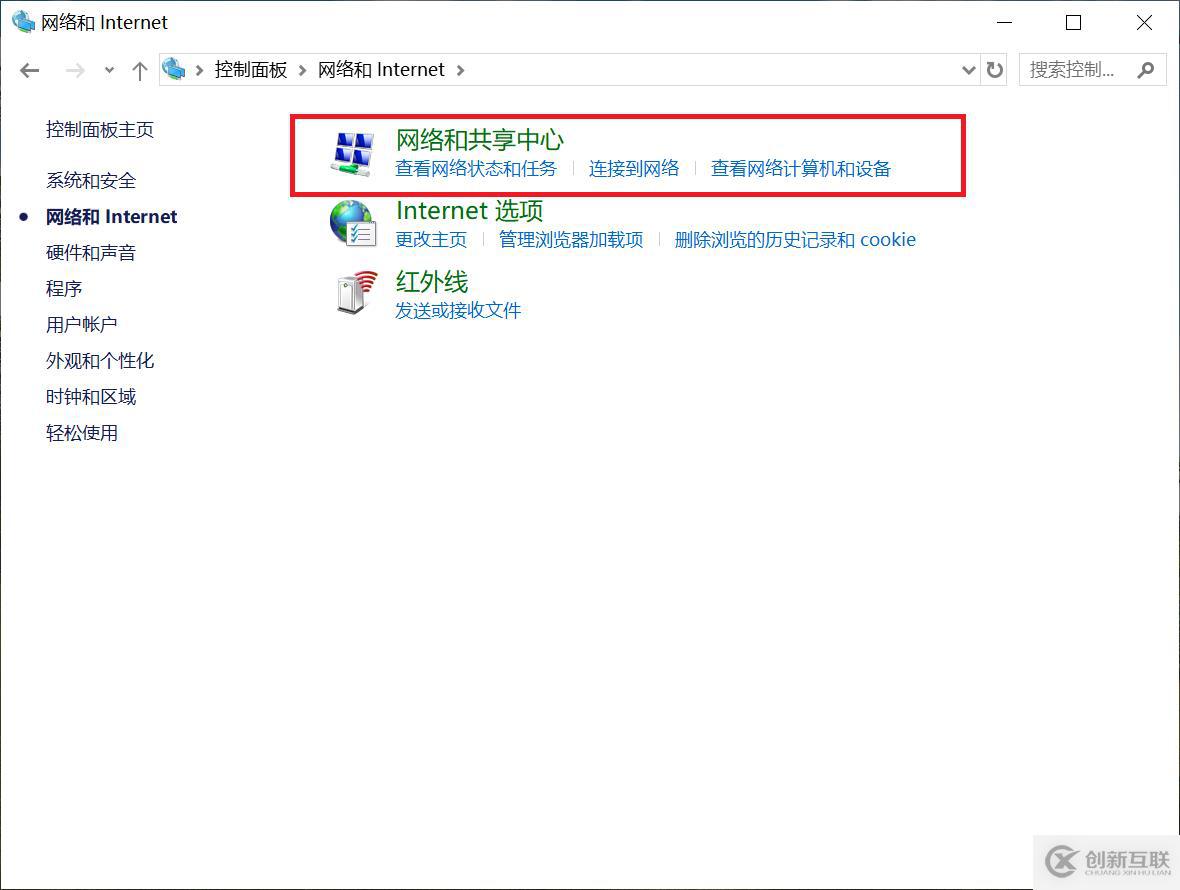Screen dimensions: 1180x890
Task: Click 连接到网络 link
Action: [634, 169]
